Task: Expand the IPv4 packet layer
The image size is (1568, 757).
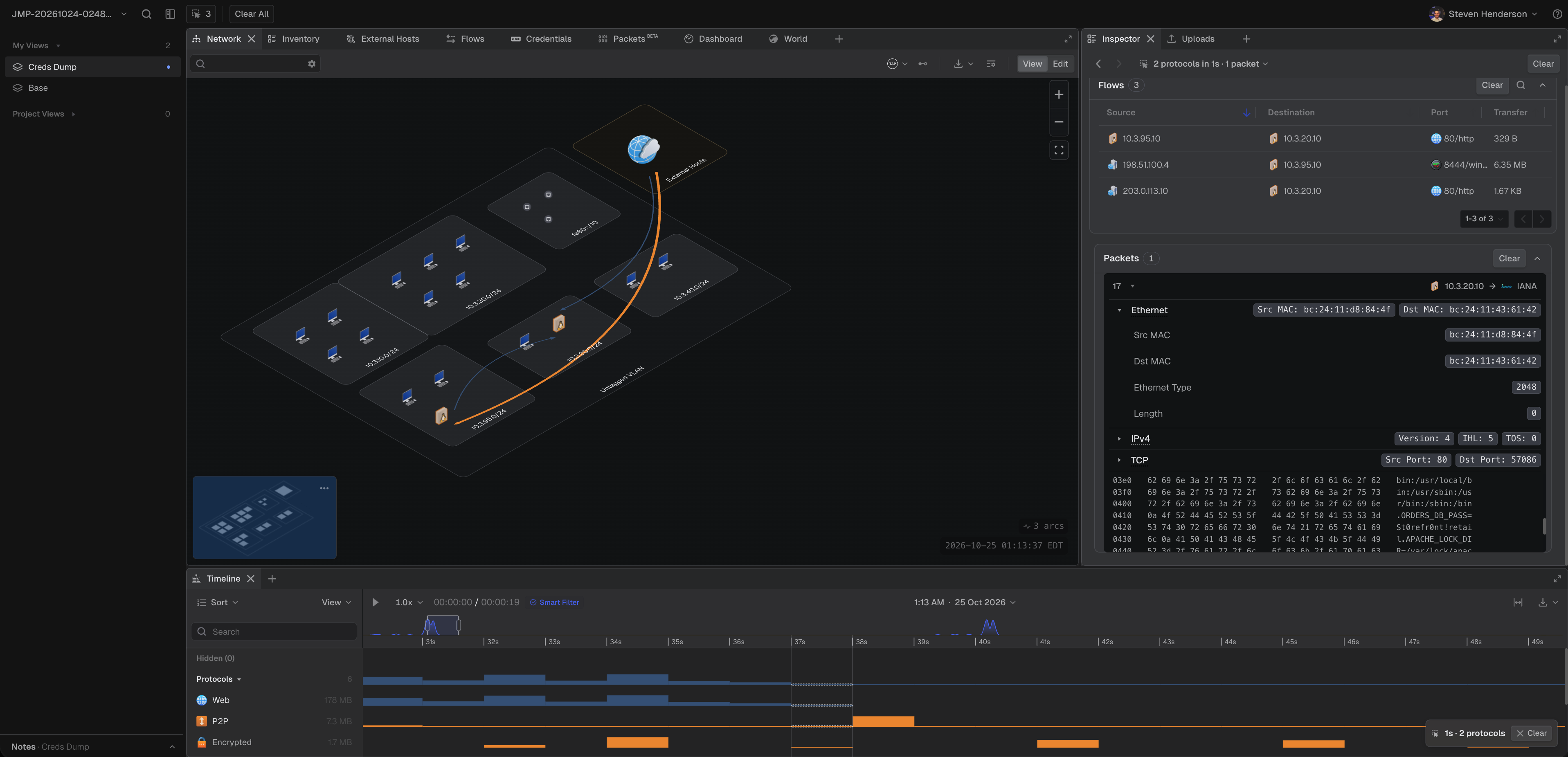Action: click(1119, 439)
